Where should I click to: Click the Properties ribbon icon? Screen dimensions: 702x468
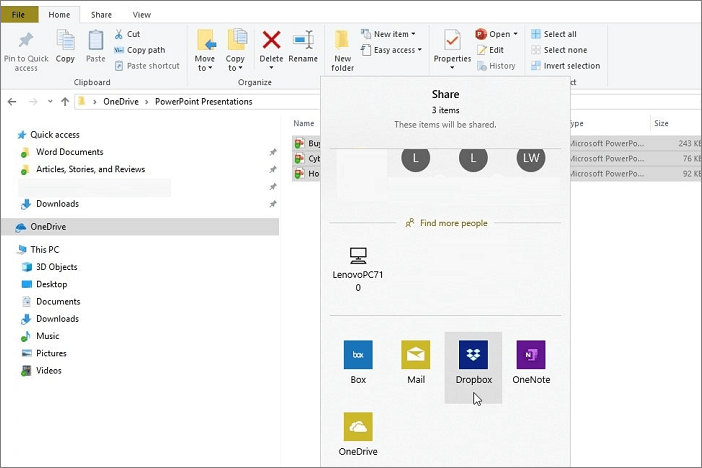click(452, 47)
